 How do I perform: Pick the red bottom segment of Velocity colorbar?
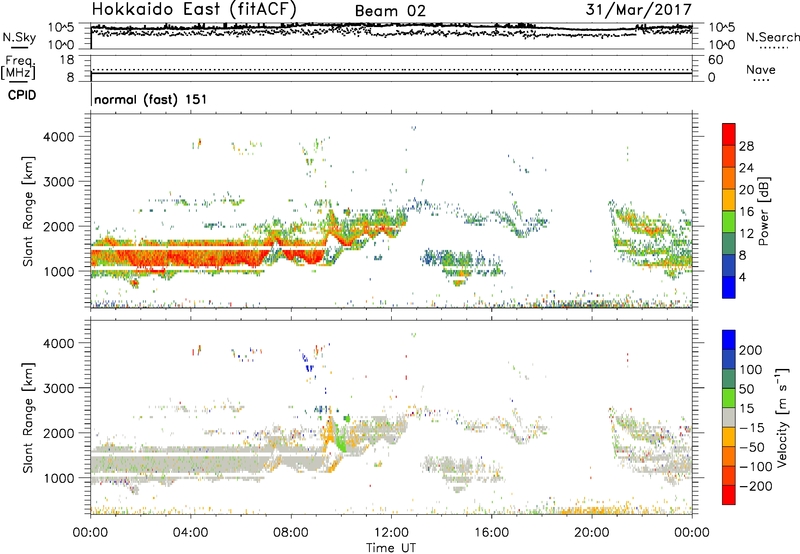(x=729, y=495)
